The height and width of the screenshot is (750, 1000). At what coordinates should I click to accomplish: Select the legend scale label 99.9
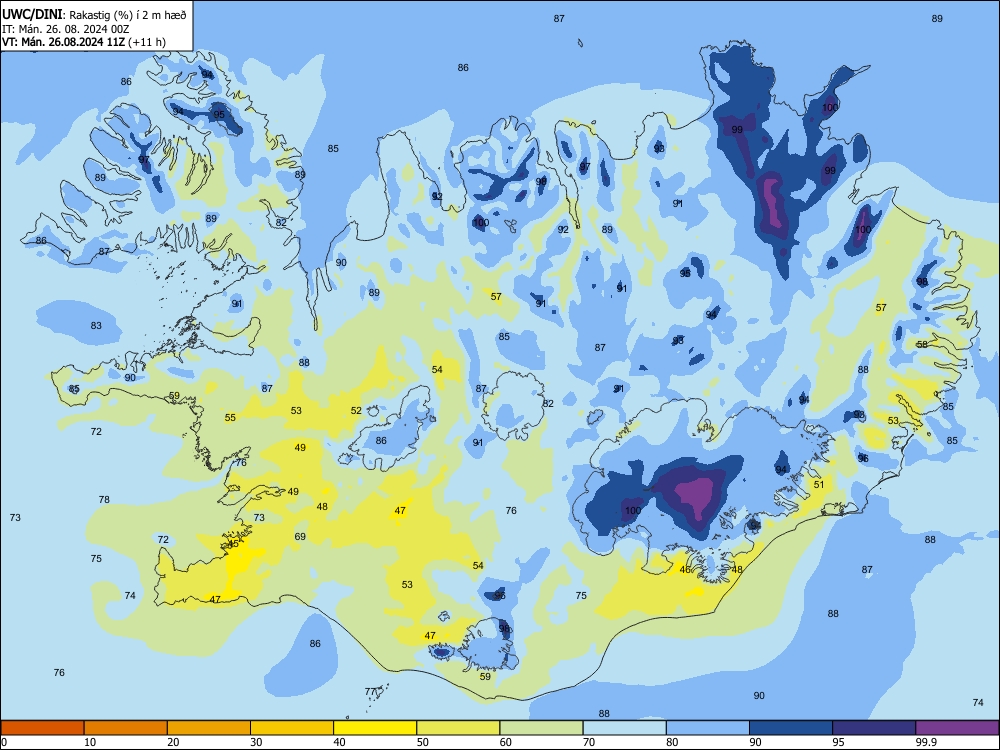pyautogui.click(x=926, y=742)
